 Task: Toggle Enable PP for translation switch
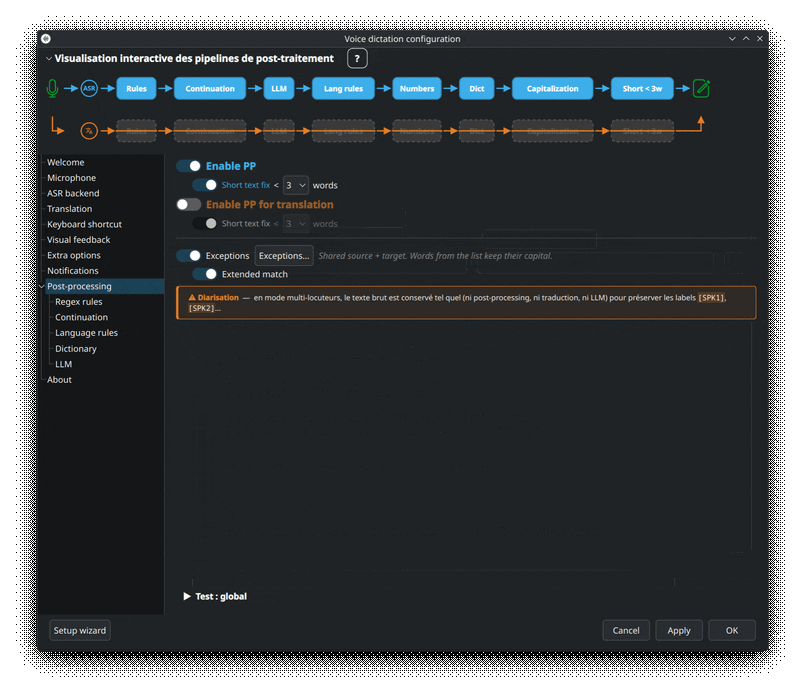coord(188,204)
